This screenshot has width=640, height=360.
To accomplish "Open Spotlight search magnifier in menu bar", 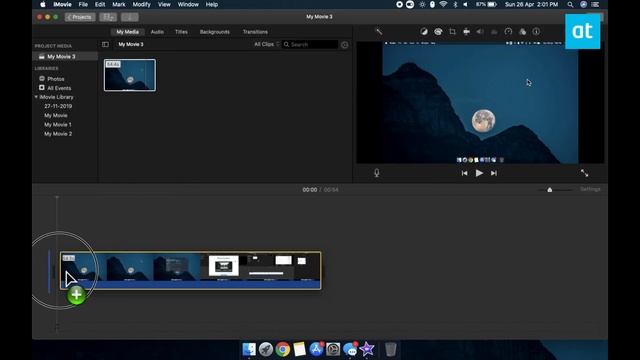I will click(x=570, y=4).
